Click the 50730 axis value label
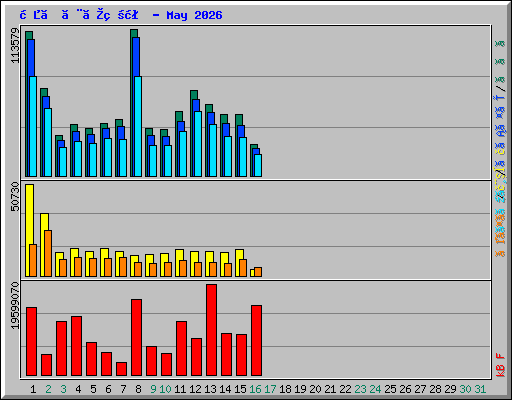 click(15, 196)
